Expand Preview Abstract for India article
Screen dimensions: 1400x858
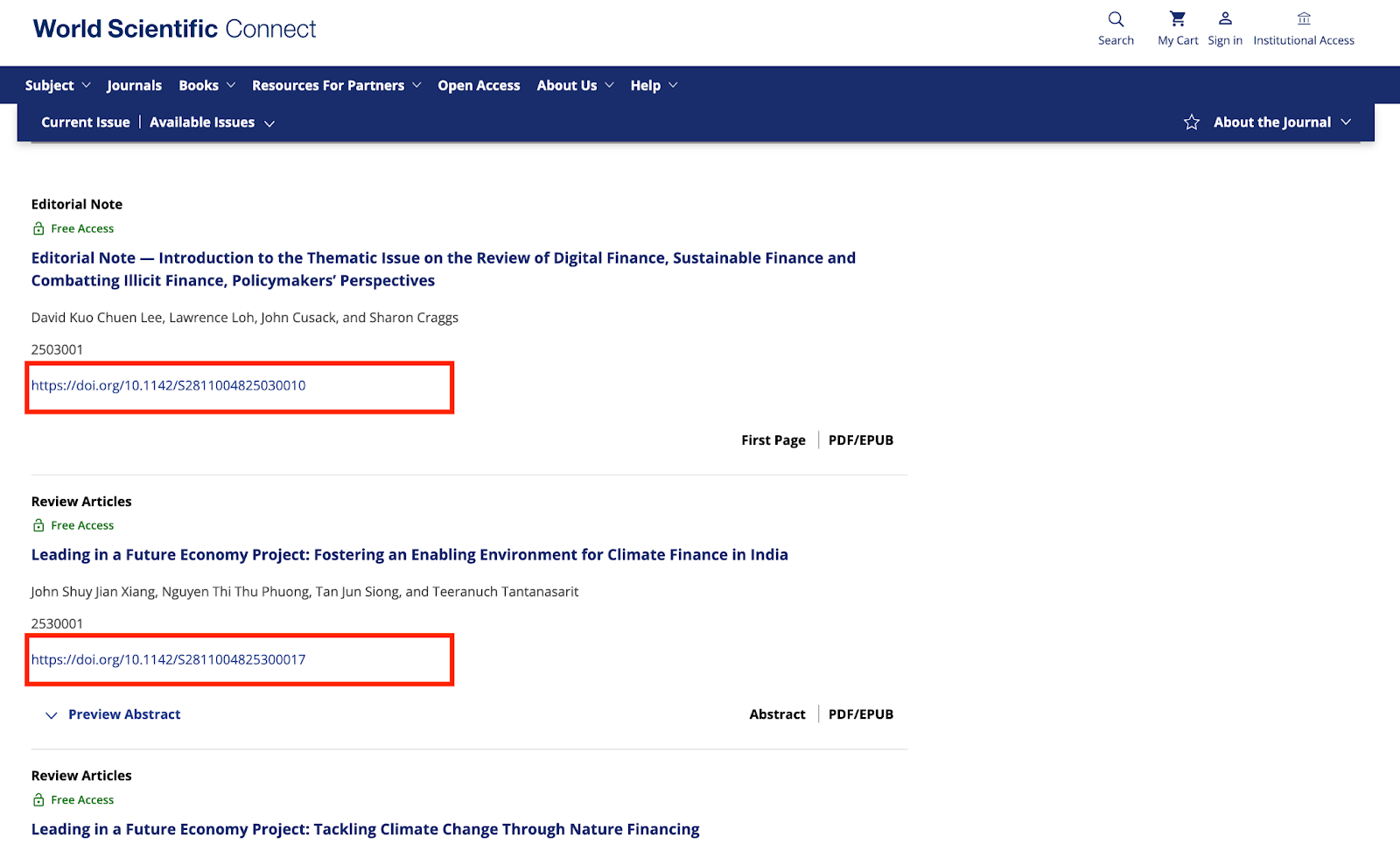124,714
